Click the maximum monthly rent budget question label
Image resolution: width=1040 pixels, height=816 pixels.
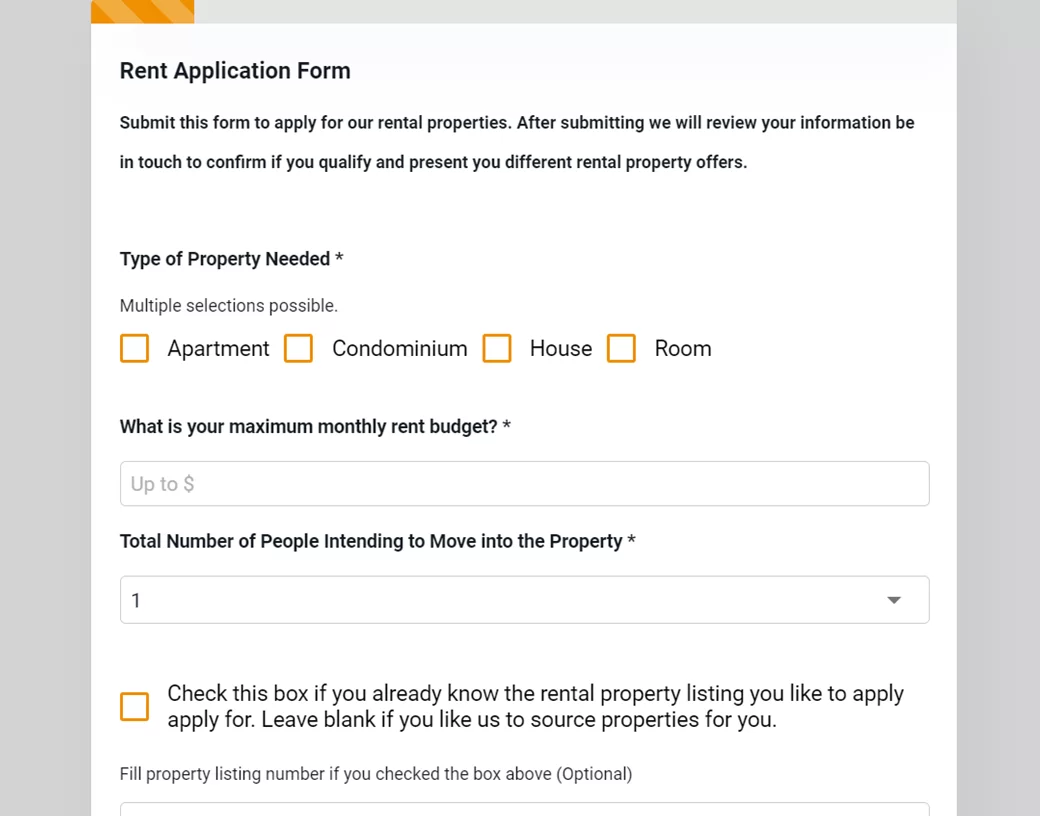point(309,427)
